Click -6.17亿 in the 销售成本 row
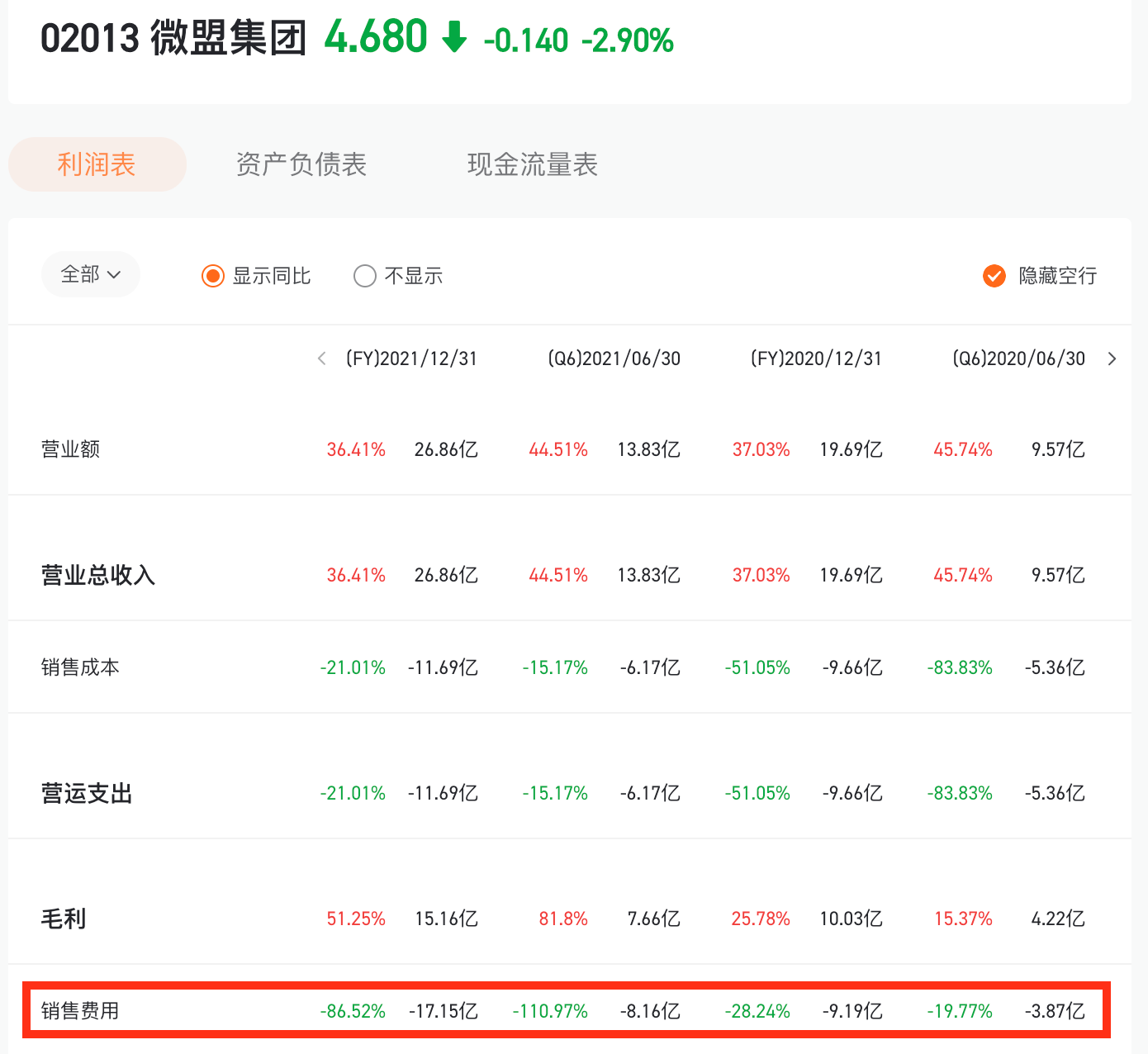1148x1054 pixels. click(x=650, y=667)
